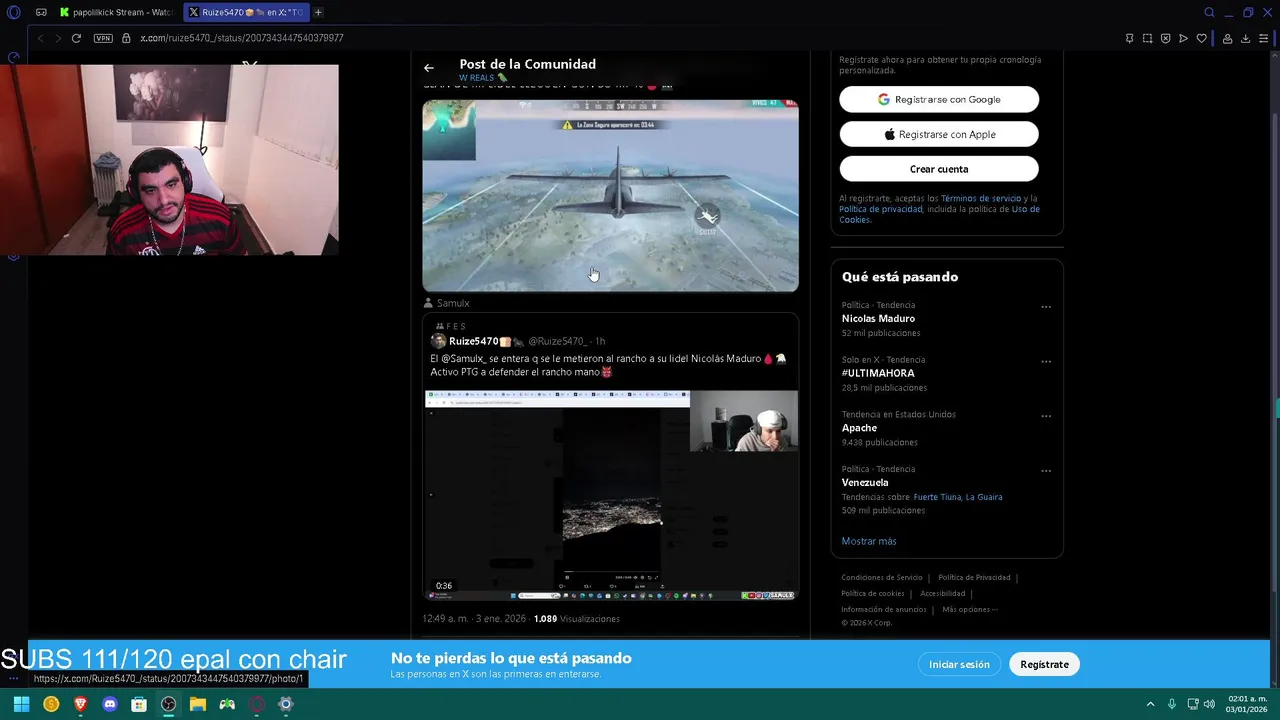Image resolution: width=1280 pixels, height=720 pixels.
Task: Reload the current page
Action: (76, 38)
